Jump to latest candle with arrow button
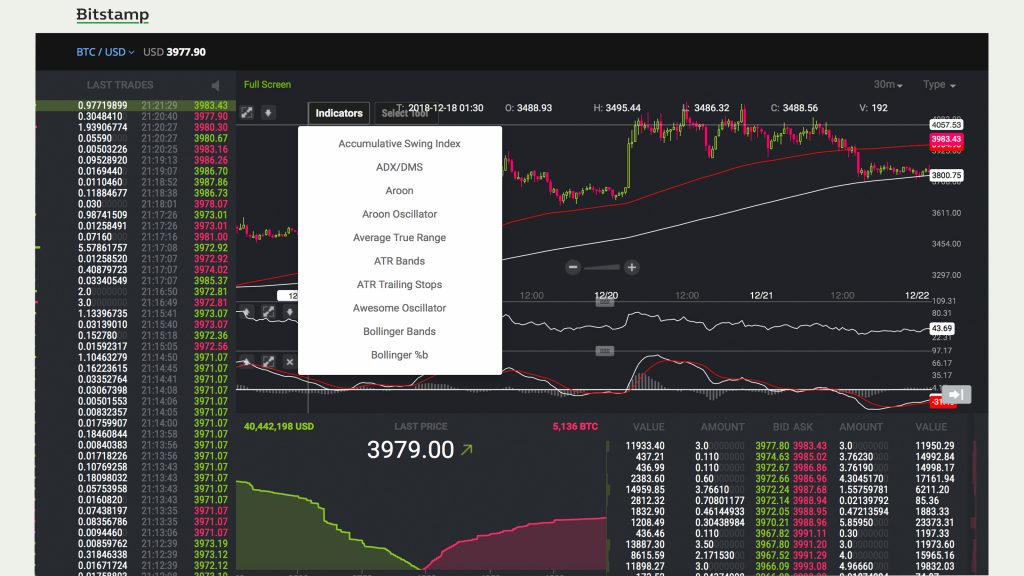This screenshot has height=576, width=1024. [955, 395]
